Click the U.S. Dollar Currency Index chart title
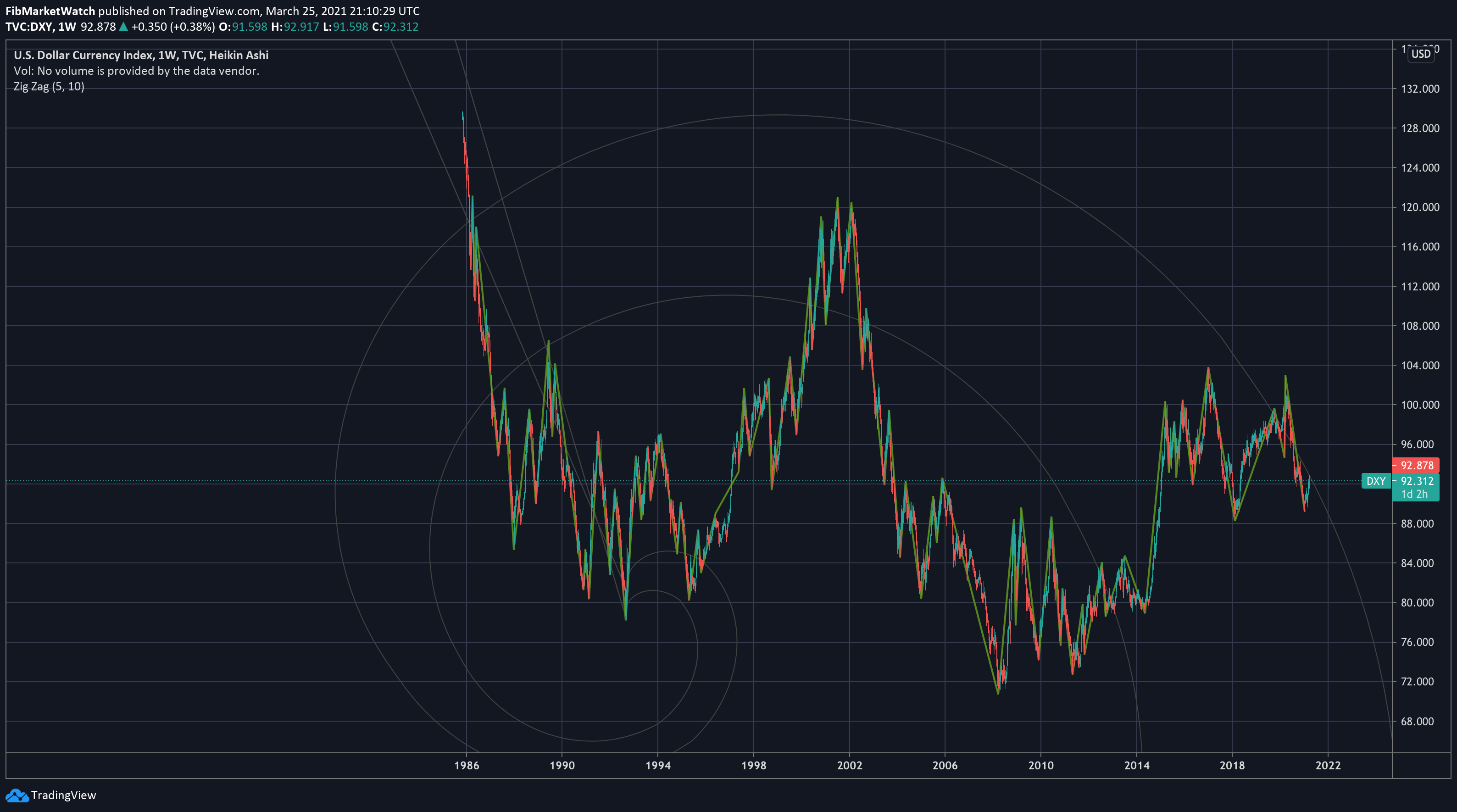Viewport: 1457px width, 812px height. 141,55
